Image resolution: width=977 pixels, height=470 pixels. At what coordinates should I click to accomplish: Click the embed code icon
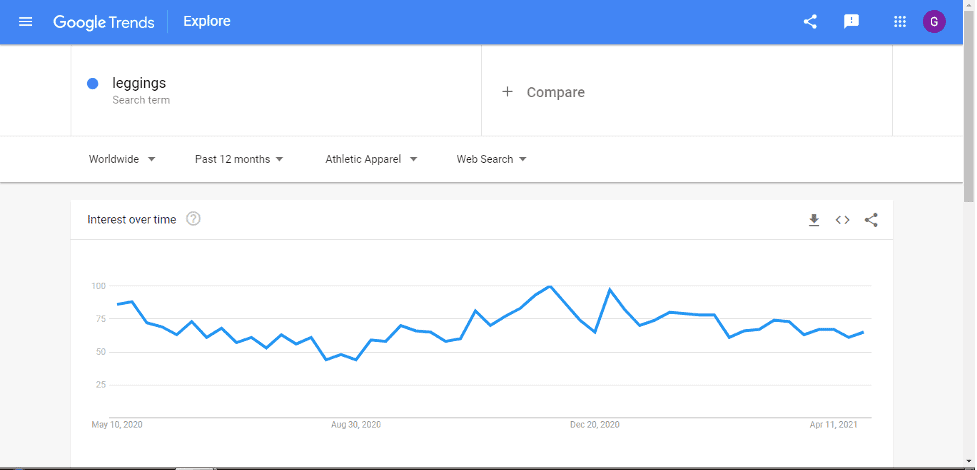coord(842,220)
